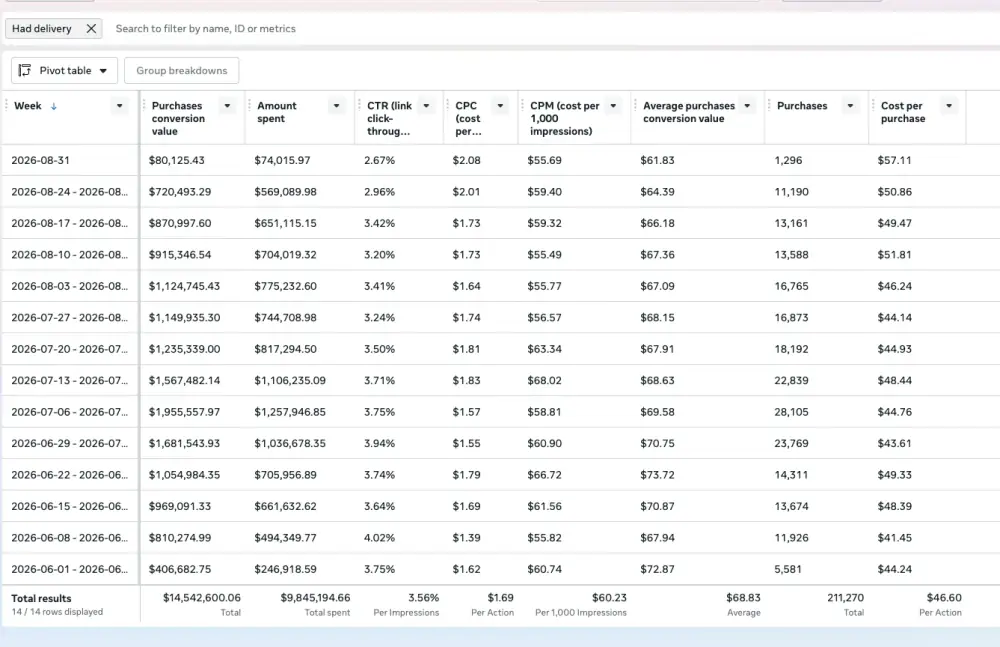Image resolution: width=1000 pixels, height=647 pixels.
Task: Open the Pivot table dropdown
Action: [64, 70]
